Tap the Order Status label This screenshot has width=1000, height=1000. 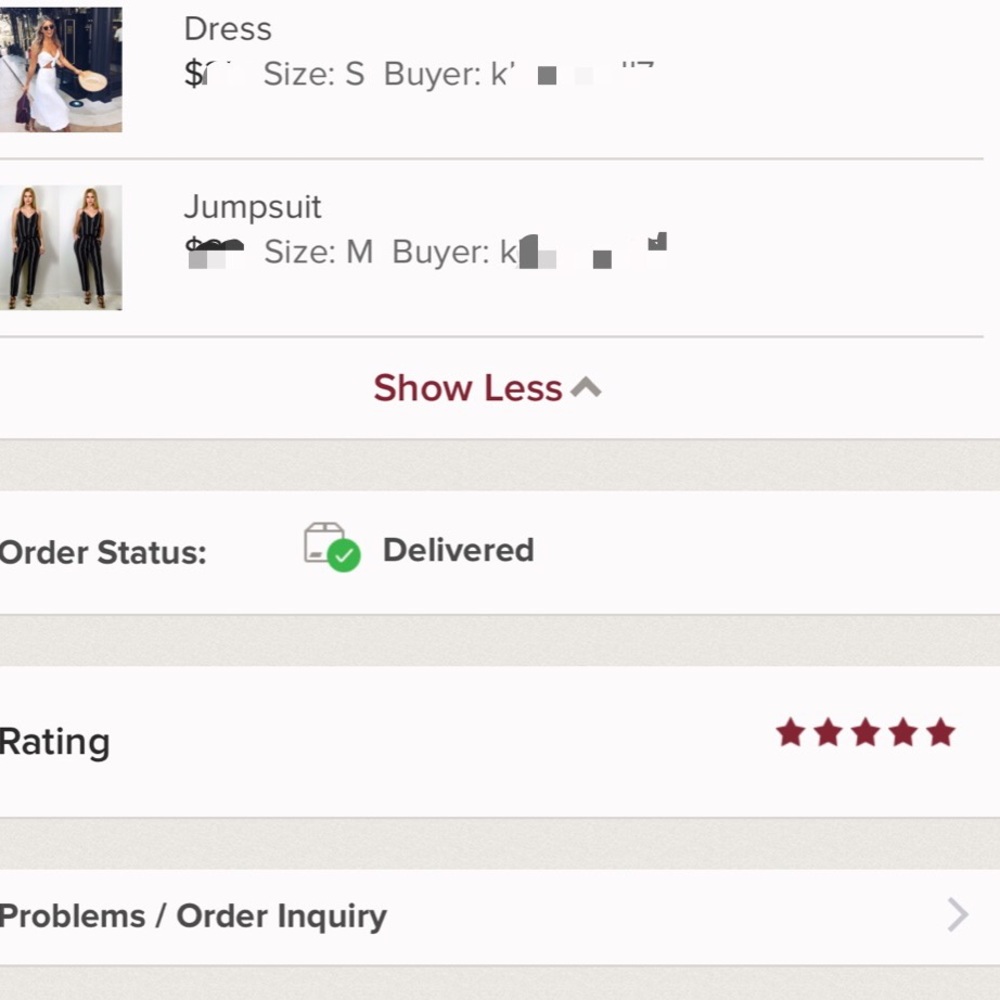(103, 552)
